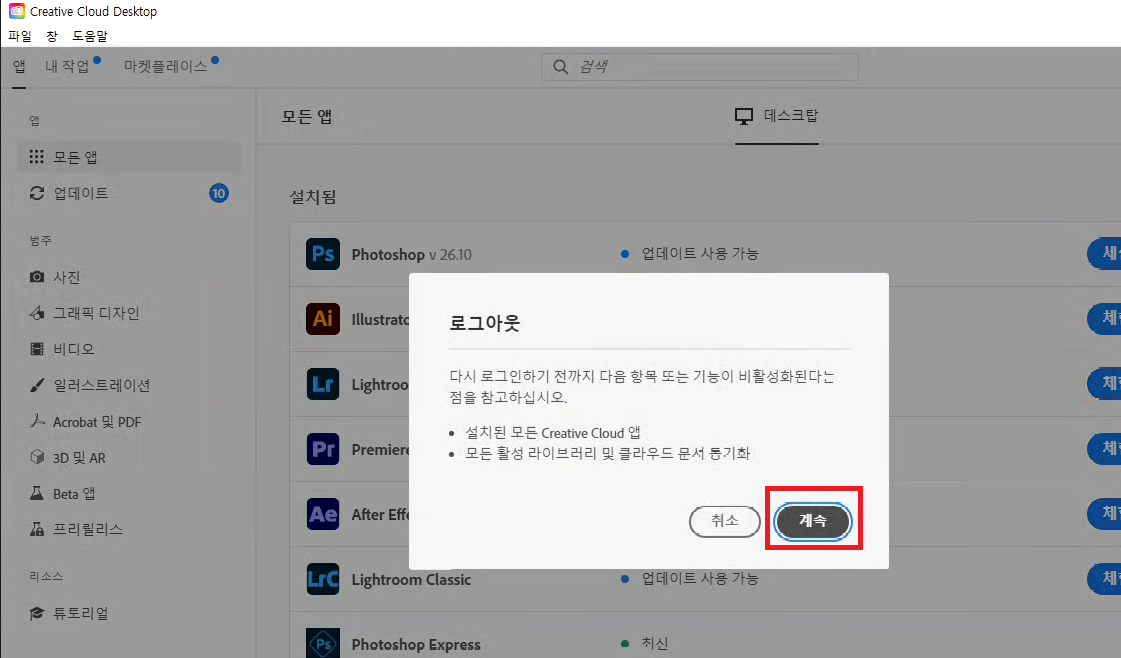Click the Illustrator app icon
Viewport: 1121px width, 658px height.
point(322,319)
